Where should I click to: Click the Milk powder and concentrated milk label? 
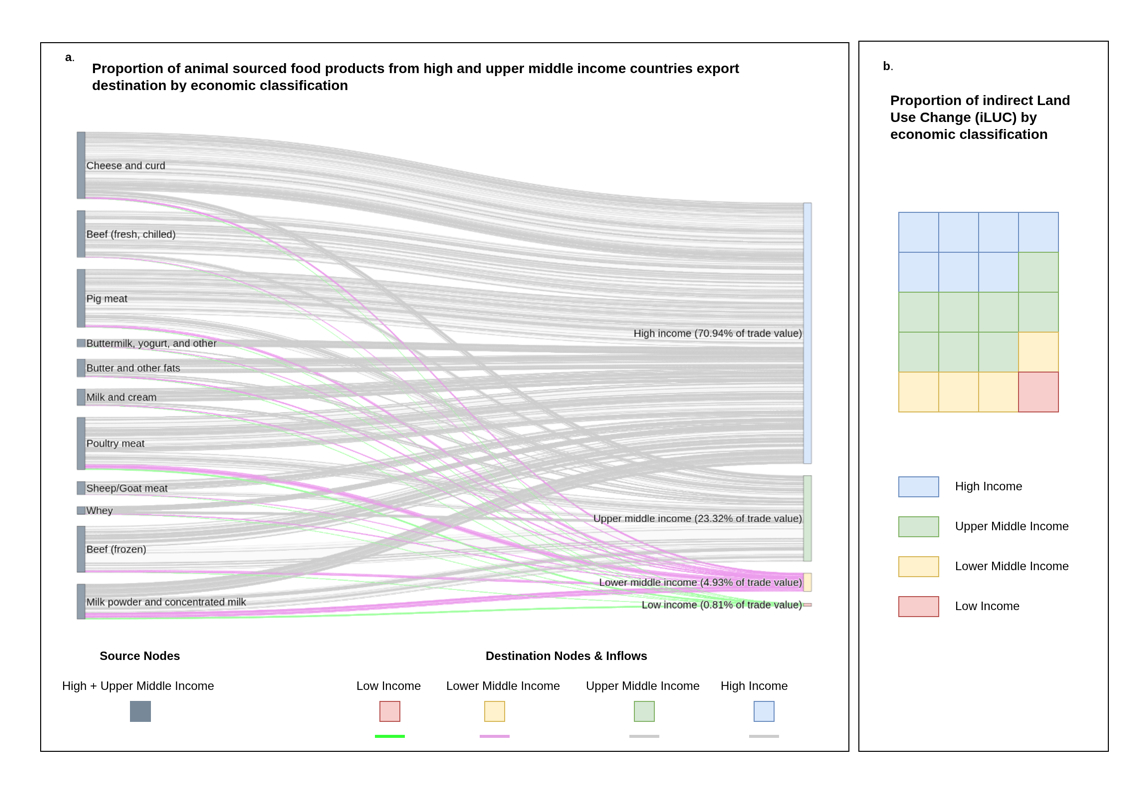coord(166,602)
